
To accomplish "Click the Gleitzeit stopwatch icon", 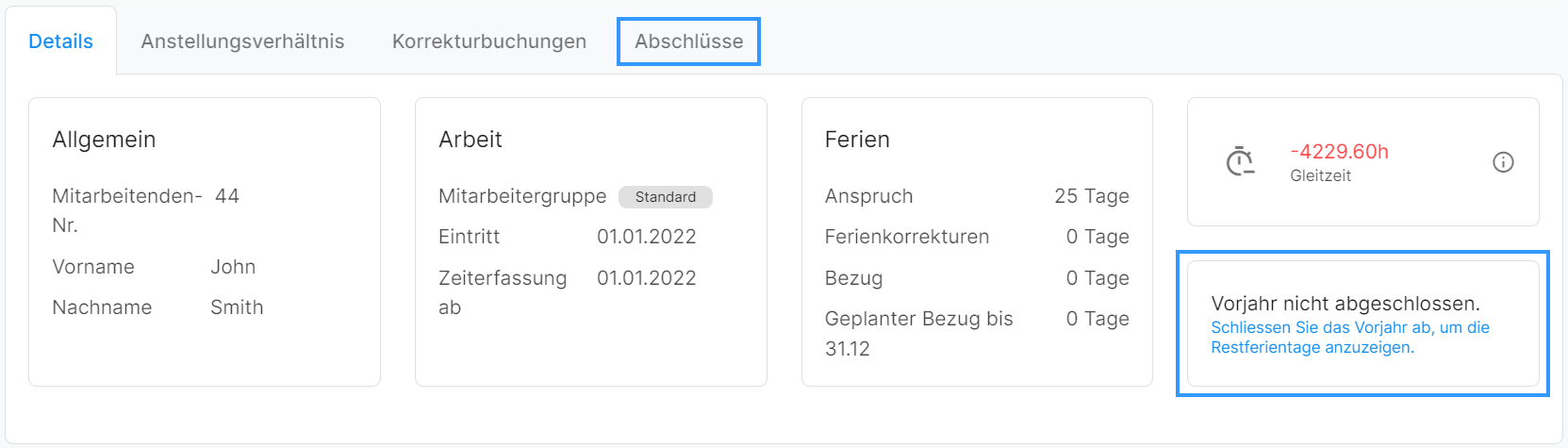I will (x=1240, y=161).
